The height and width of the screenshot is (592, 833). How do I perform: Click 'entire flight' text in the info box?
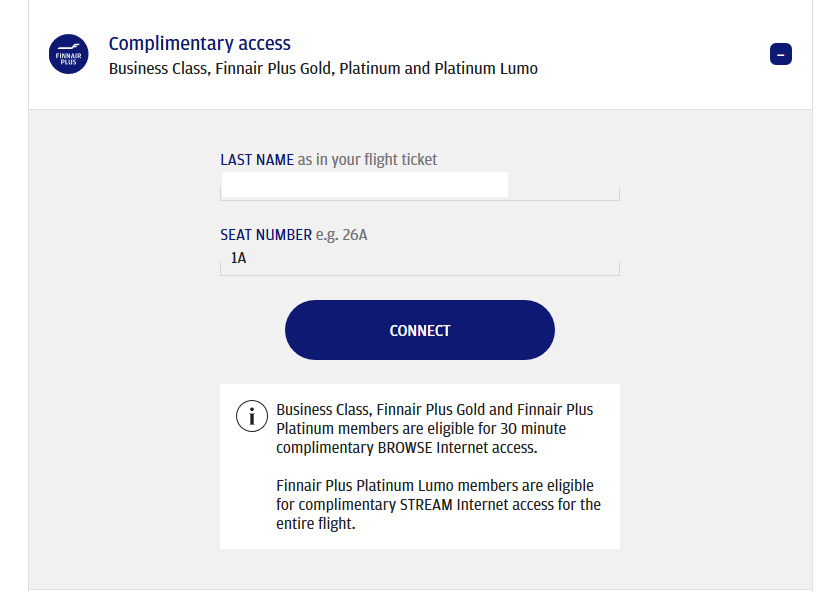[314, 523]
